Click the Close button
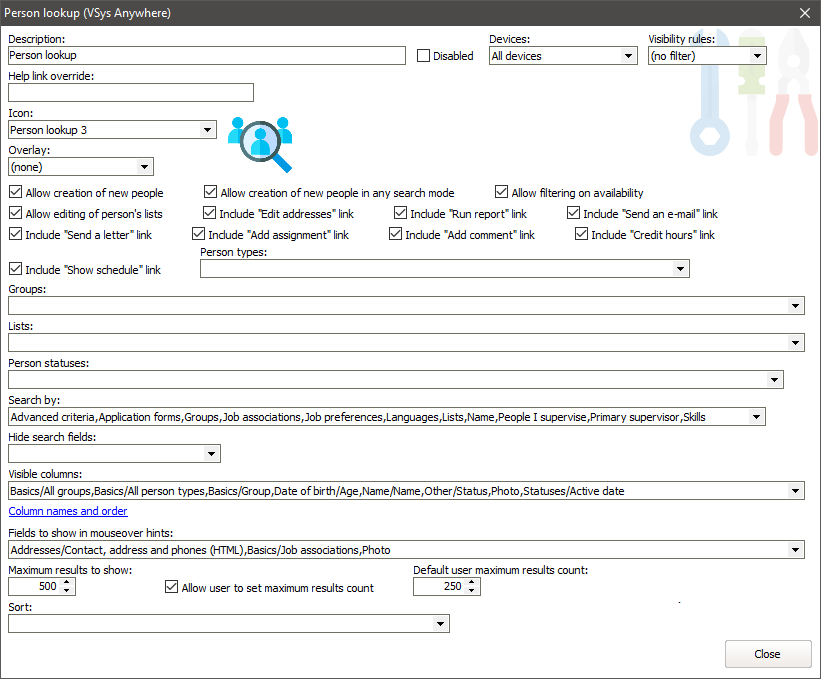This screenshot has height=679, width=821. pos(767,654)
